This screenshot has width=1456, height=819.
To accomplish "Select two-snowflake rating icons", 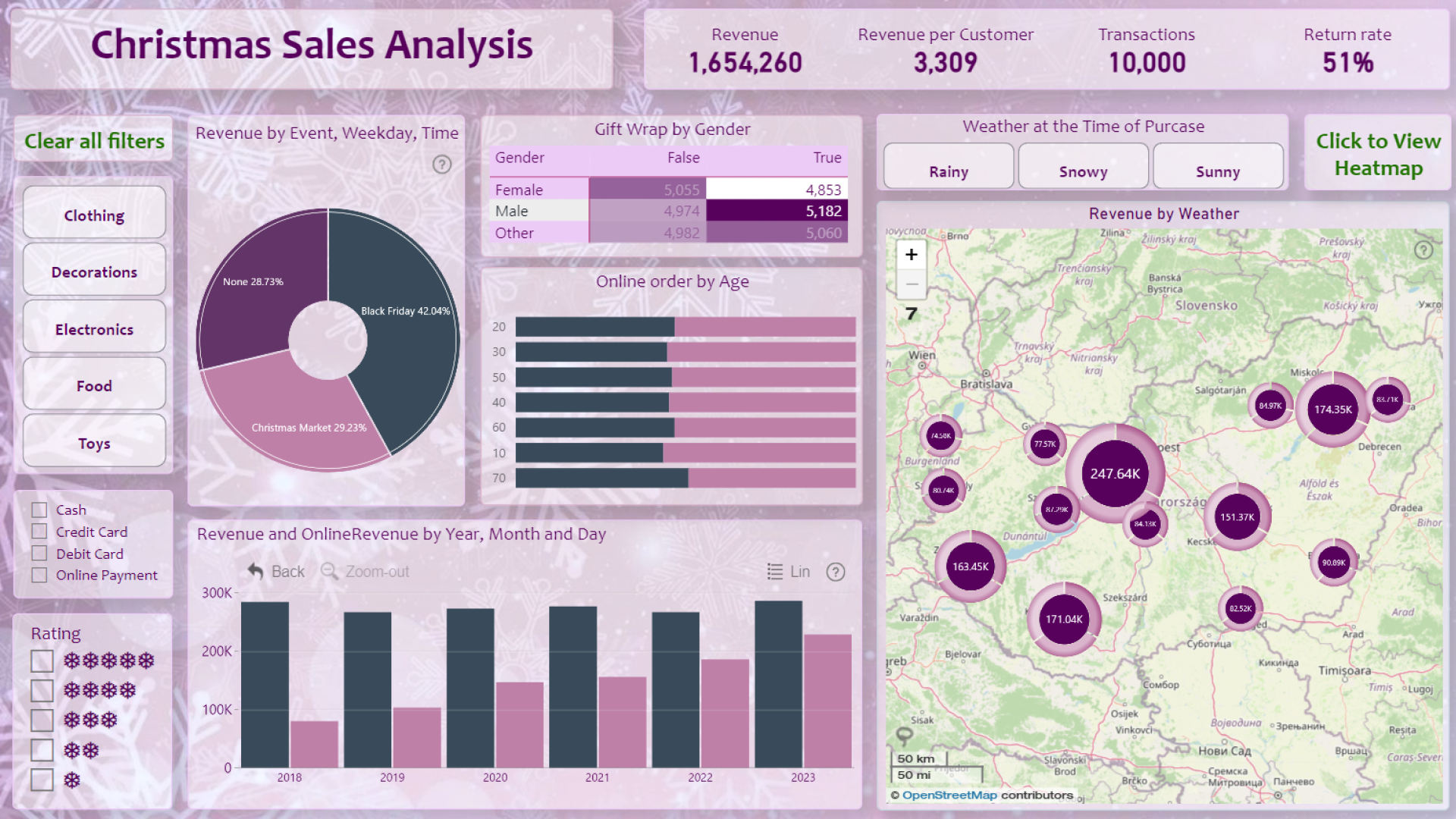I will (x=81, y=750).
